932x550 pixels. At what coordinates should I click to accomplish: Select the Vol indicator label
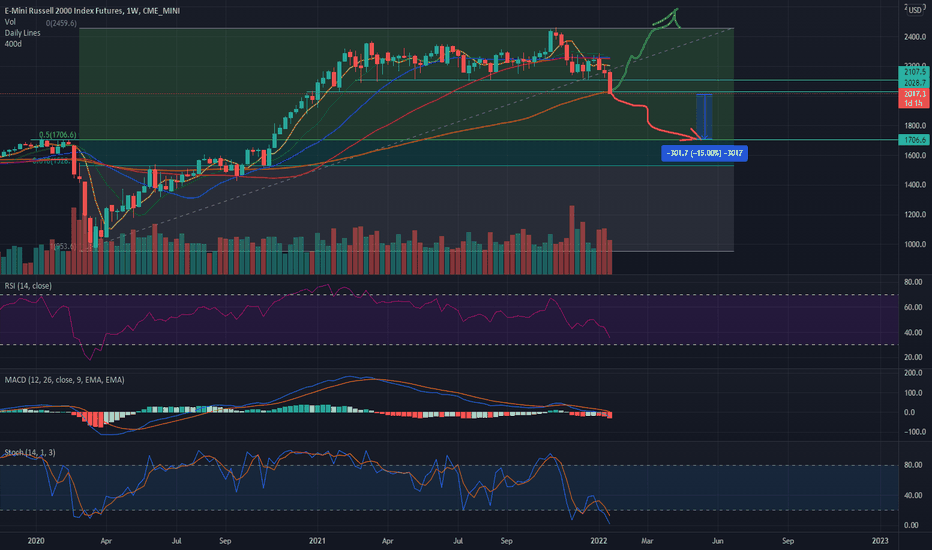[x=10, y=22]
